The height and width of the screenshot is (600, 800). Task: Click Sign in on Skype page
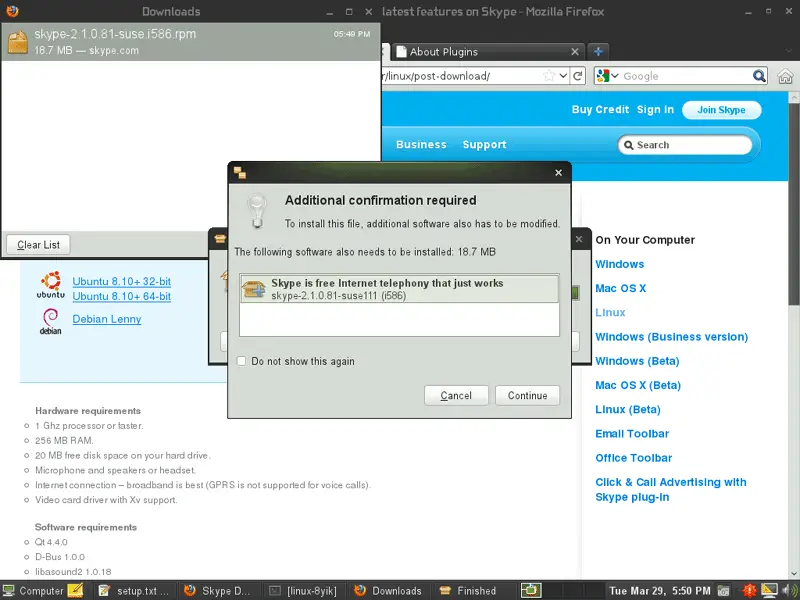(x=655, y=110)
